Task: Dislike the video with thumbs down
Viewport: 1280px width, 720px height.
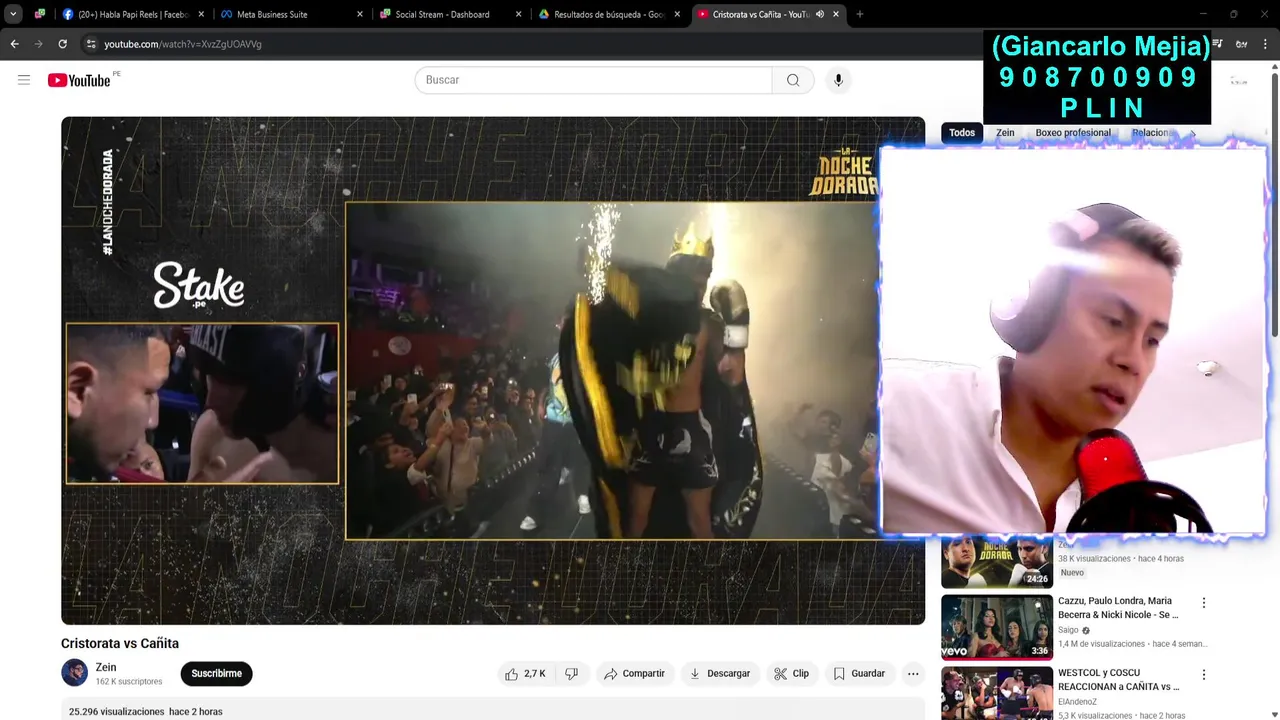Action: tap(571, 674)
